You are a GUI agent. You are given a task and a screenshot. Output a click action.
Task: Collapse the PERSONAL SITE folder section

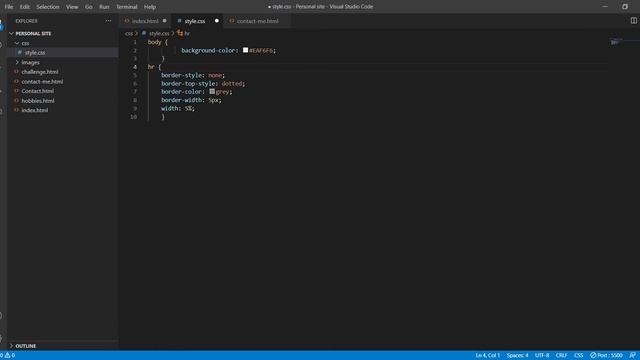click(11, 33)
